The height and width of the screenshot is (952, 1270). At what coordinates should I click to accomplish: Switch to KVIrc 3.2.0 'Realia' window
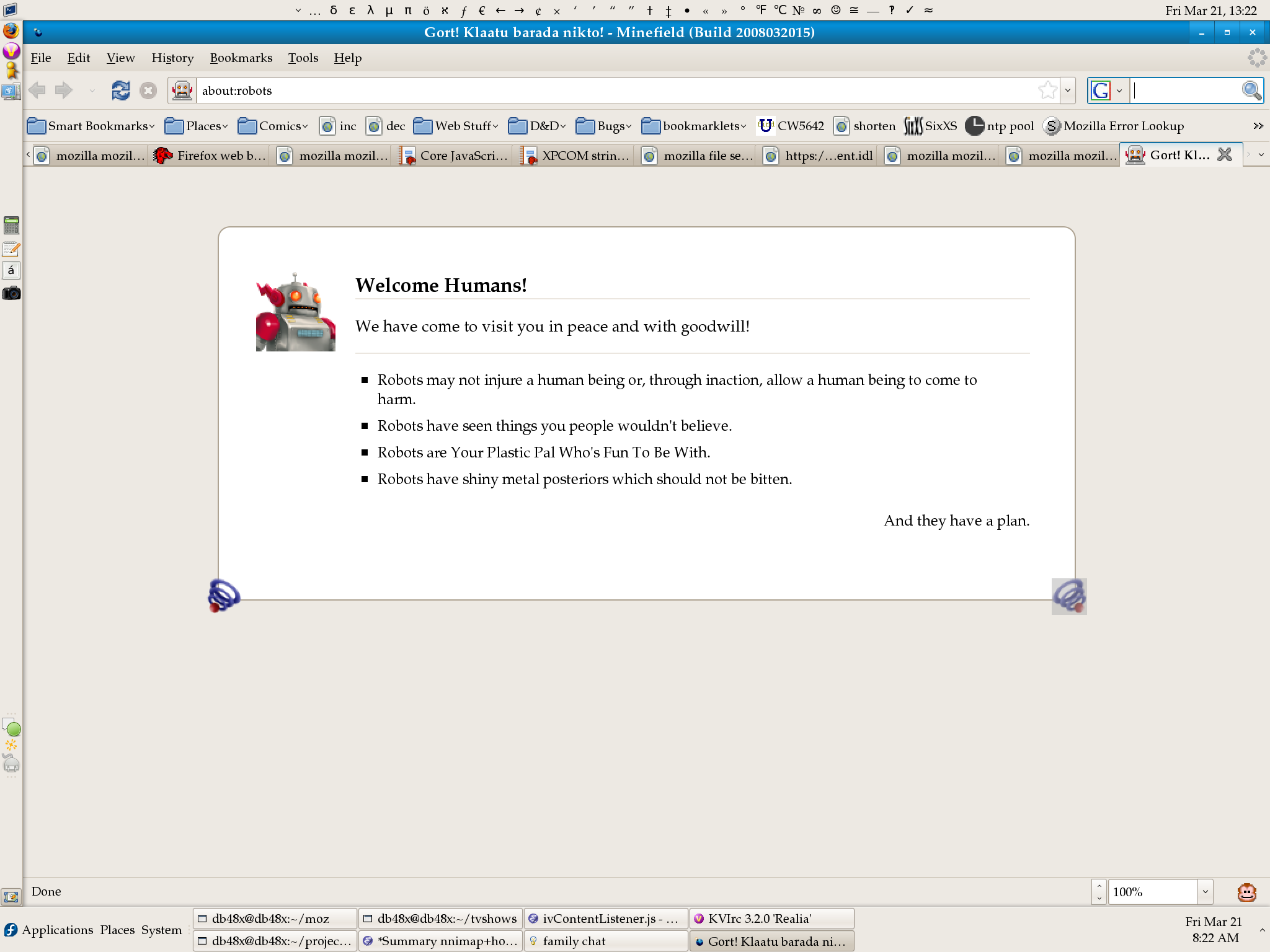coord(772,919)
